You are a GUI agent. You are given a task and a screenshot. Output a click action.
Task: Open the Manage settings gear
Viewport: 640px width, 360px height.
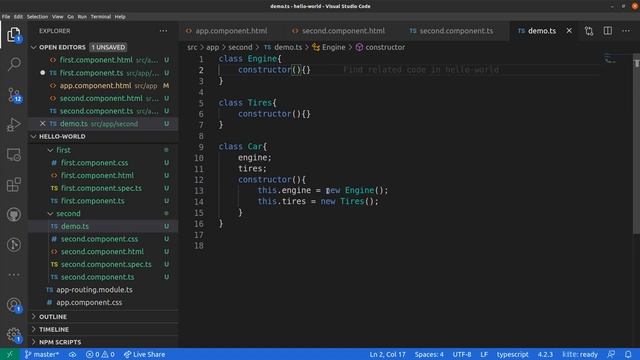coord(14,335)
